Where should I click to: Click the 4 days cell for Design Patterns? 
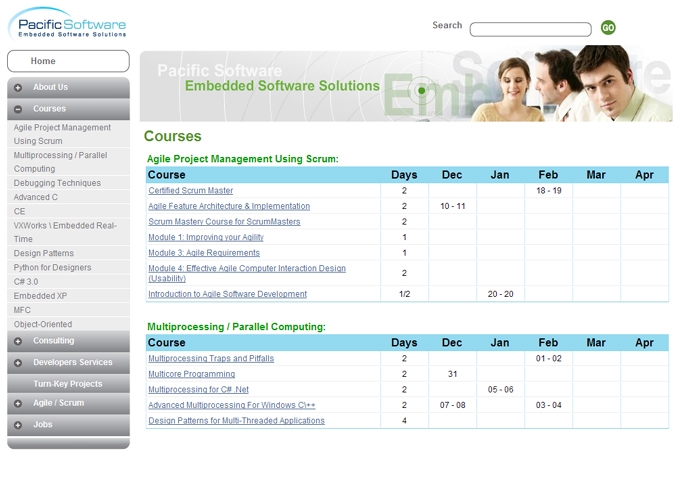(x=404, y=421)
